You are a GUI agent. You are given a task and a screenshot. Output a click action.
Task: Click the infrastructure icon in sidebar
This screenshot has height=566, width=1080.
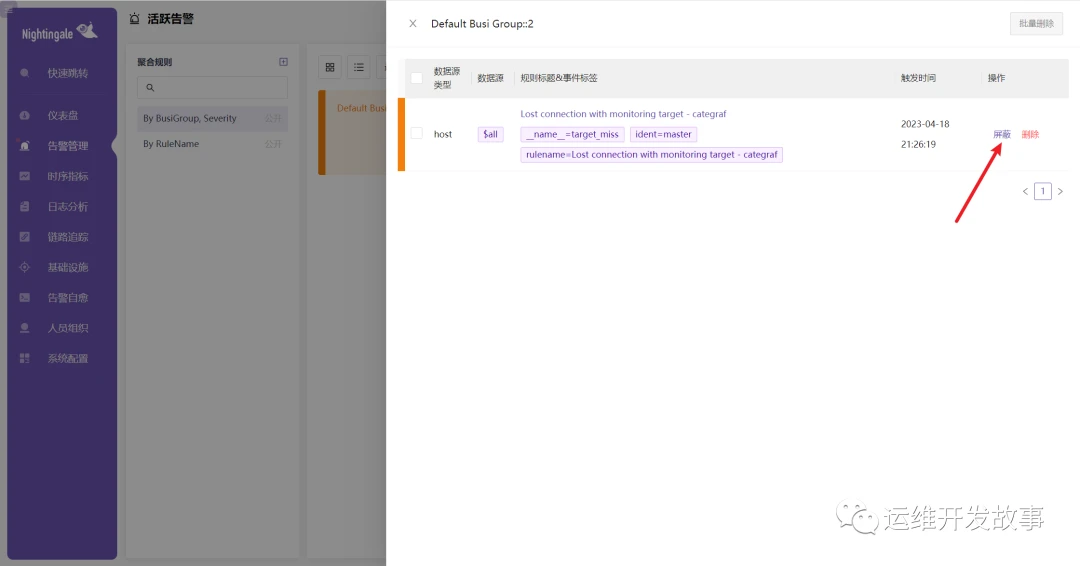[25, 267]
